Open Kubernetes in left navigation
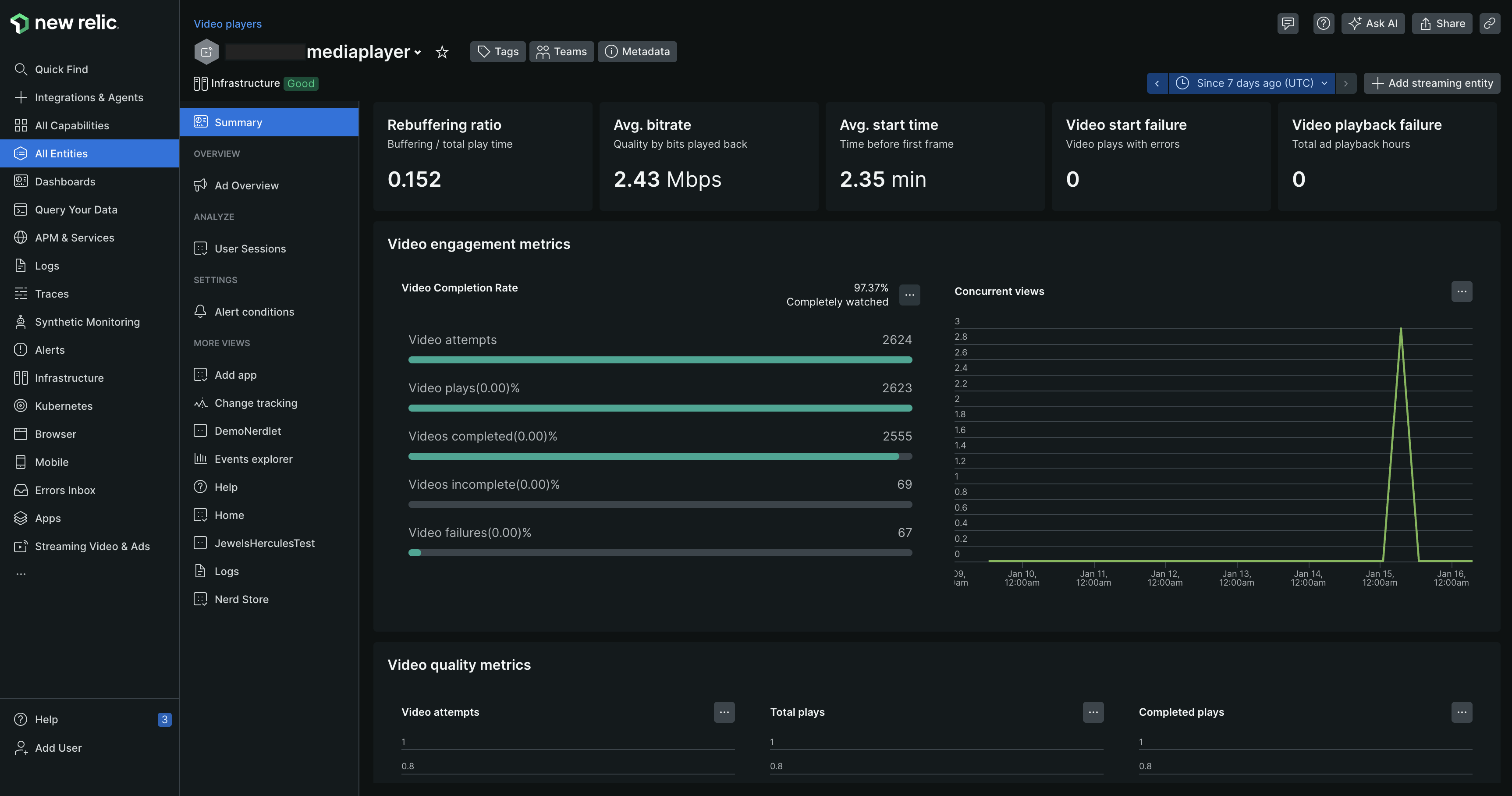 coord(64,405)
